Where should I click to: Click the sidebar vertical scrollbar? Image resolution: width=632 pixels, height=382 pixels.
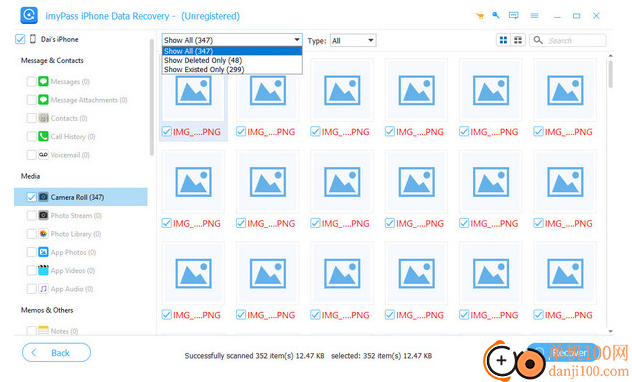pos(152,97)
